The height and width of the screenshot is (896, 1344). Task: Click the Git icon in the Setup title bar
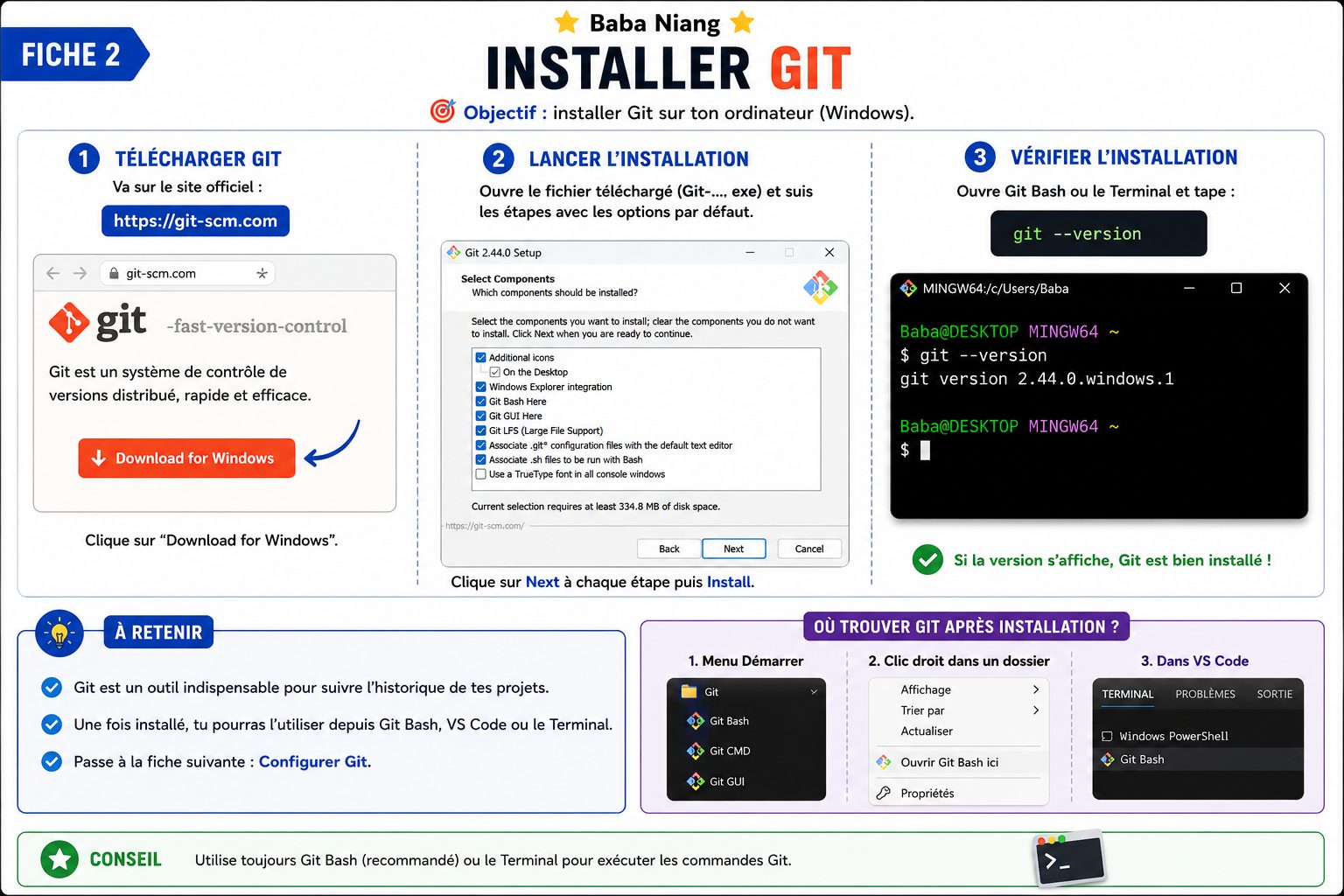[x=453, y=253]
